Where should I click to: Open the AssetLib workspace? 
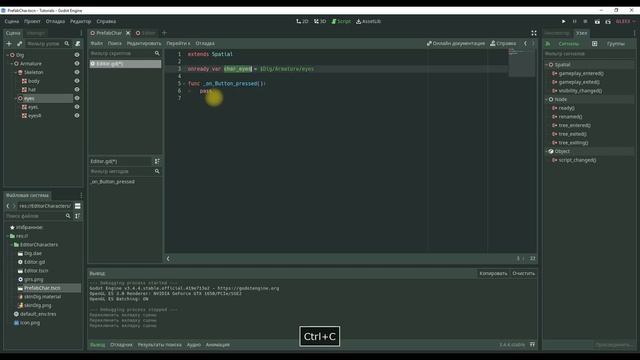click(x=368, y=21)
